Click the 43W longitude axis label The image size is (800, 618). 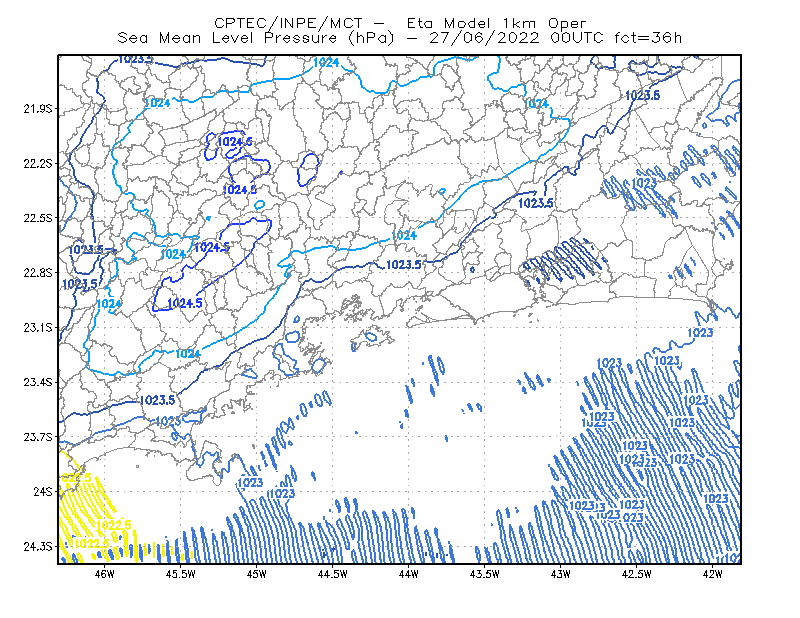point(560,574)
